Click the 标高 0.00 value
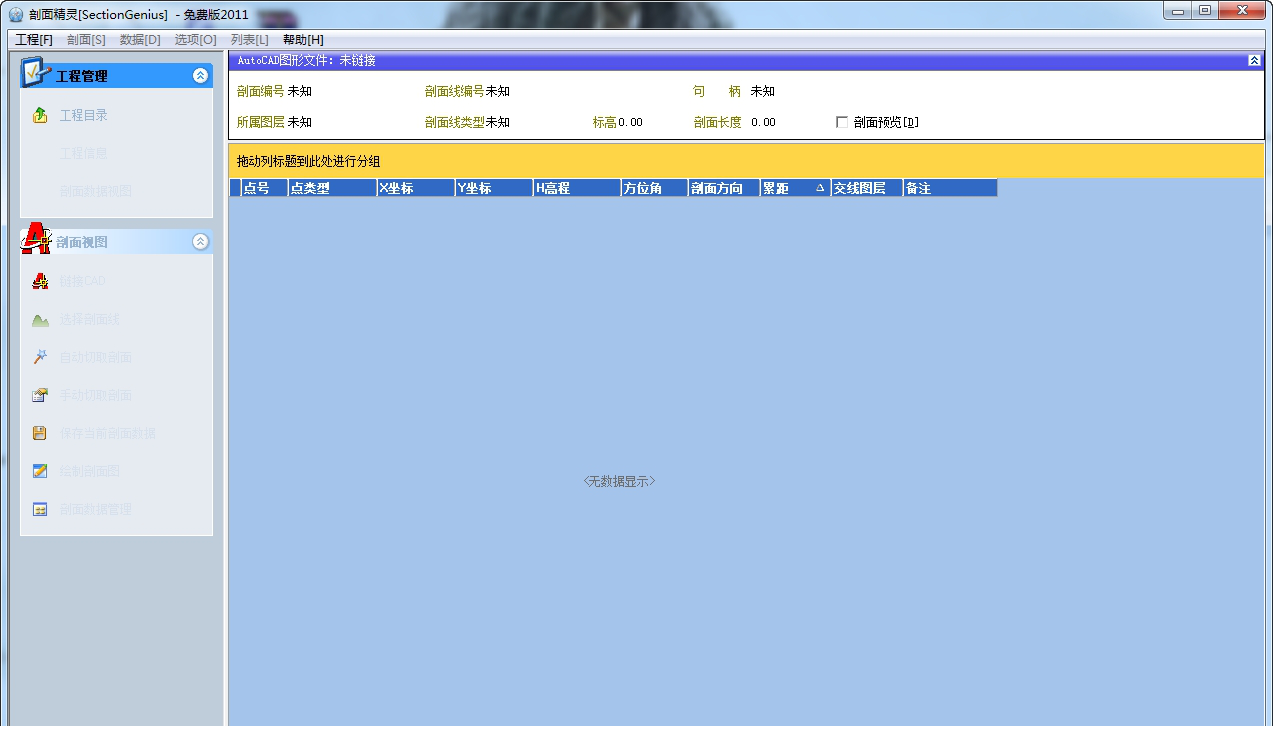1273x755 pixels. pos(630,122)
